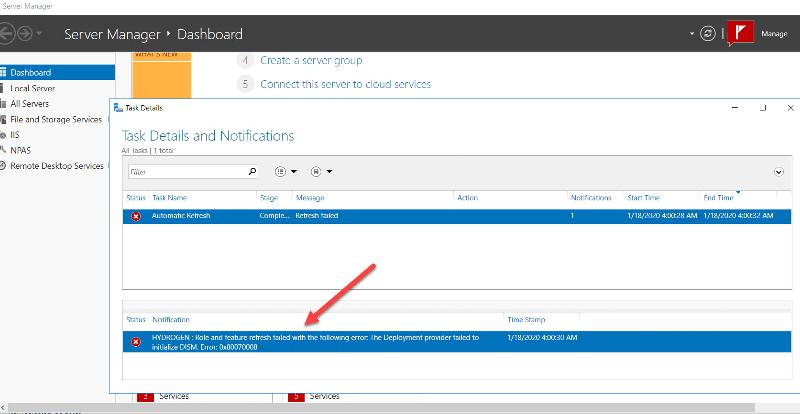Select Remote Desktop Services in the sidebar
Screen dimensions: 800x414
click(56, 166)
